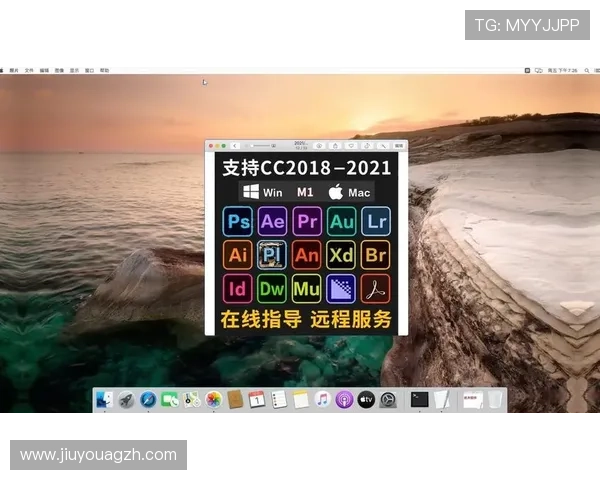Viewport: 600px width, 480px height.
Task: Open the Trash in the Dock
Action: (495, 400)
